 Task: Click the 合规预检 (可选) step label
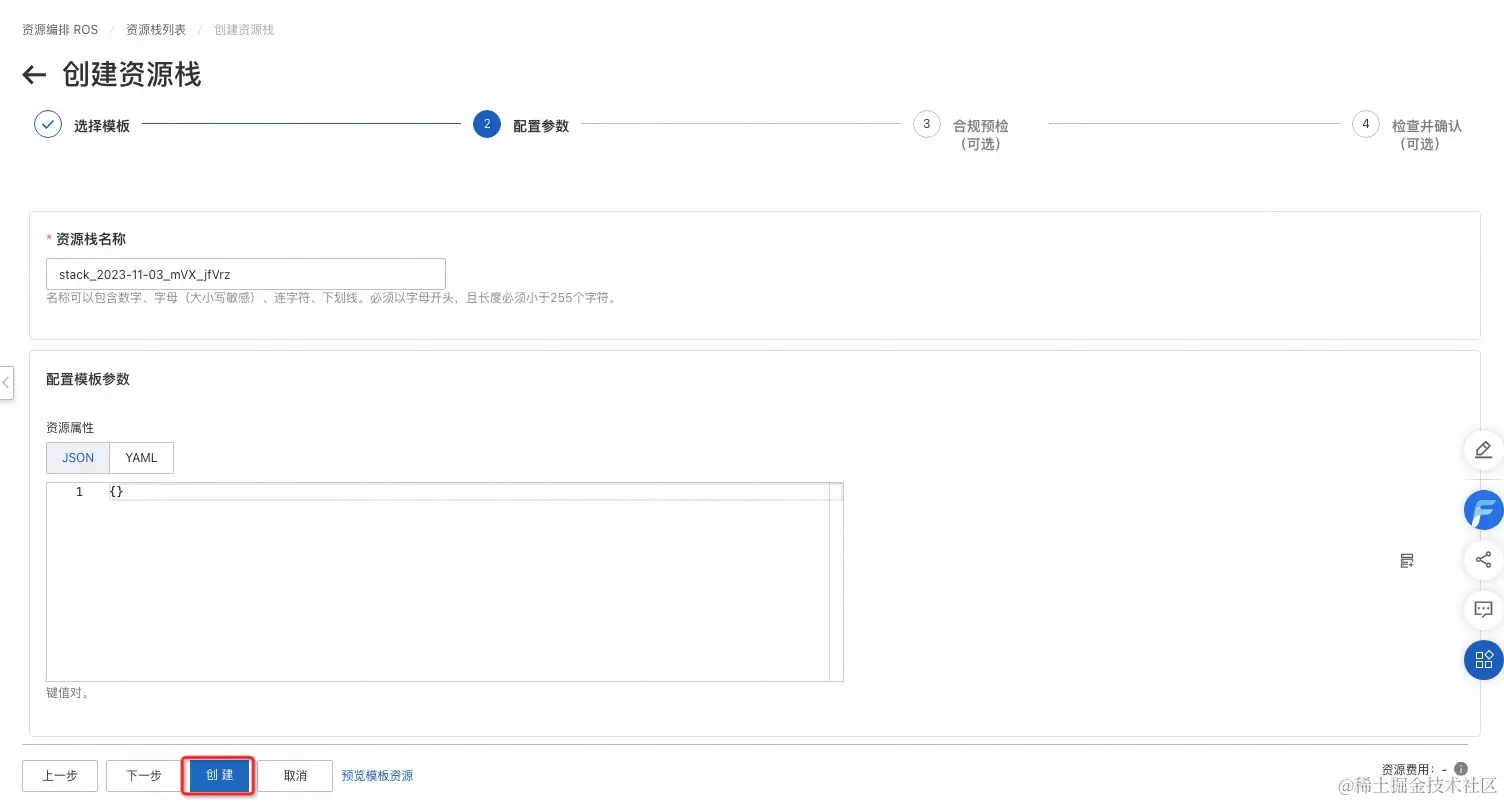pyautogui.click(x=981, y=135)
